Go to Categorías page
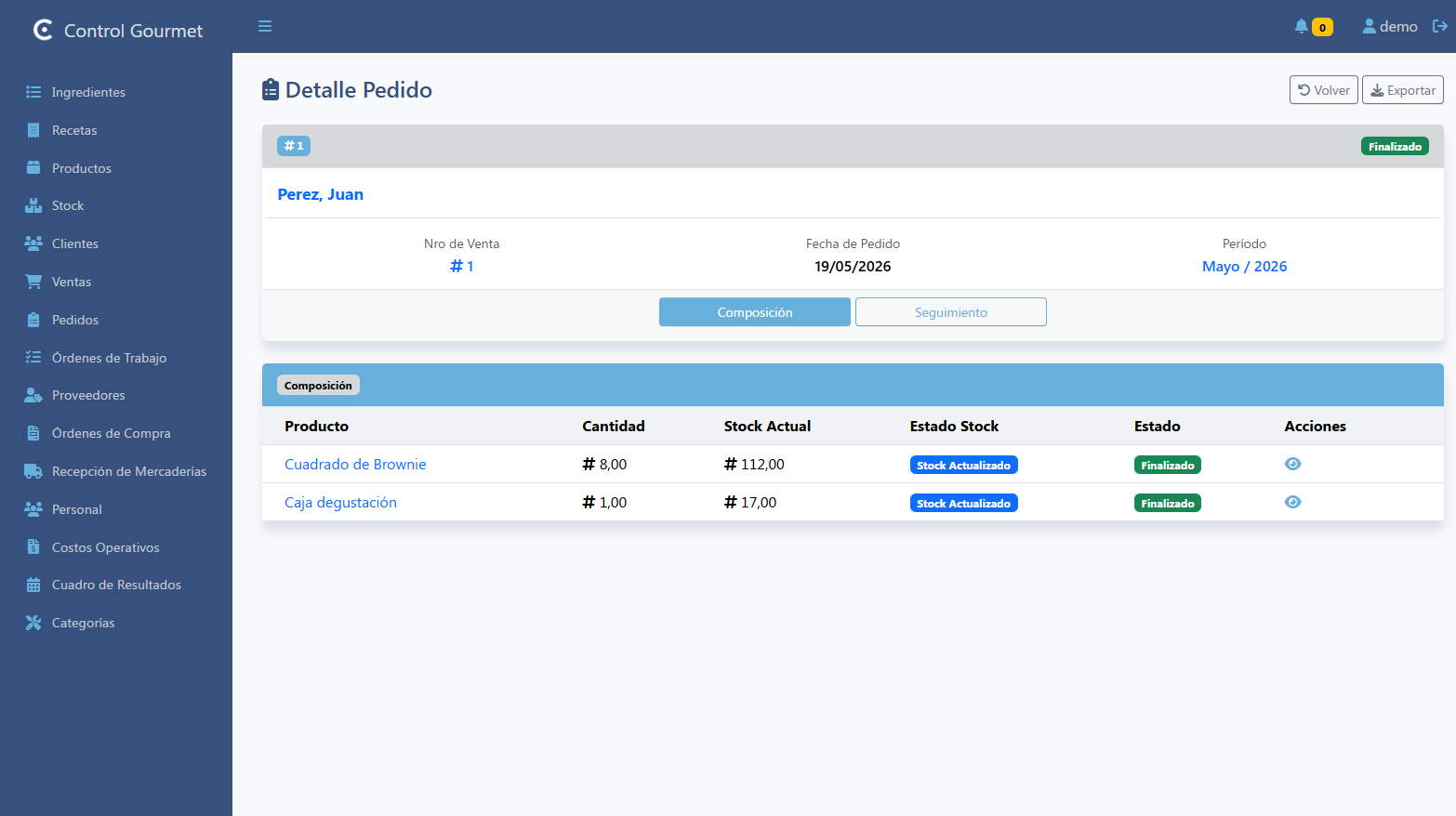The height and width of the screenshot is (816, 1456). [x=84, y=623]
